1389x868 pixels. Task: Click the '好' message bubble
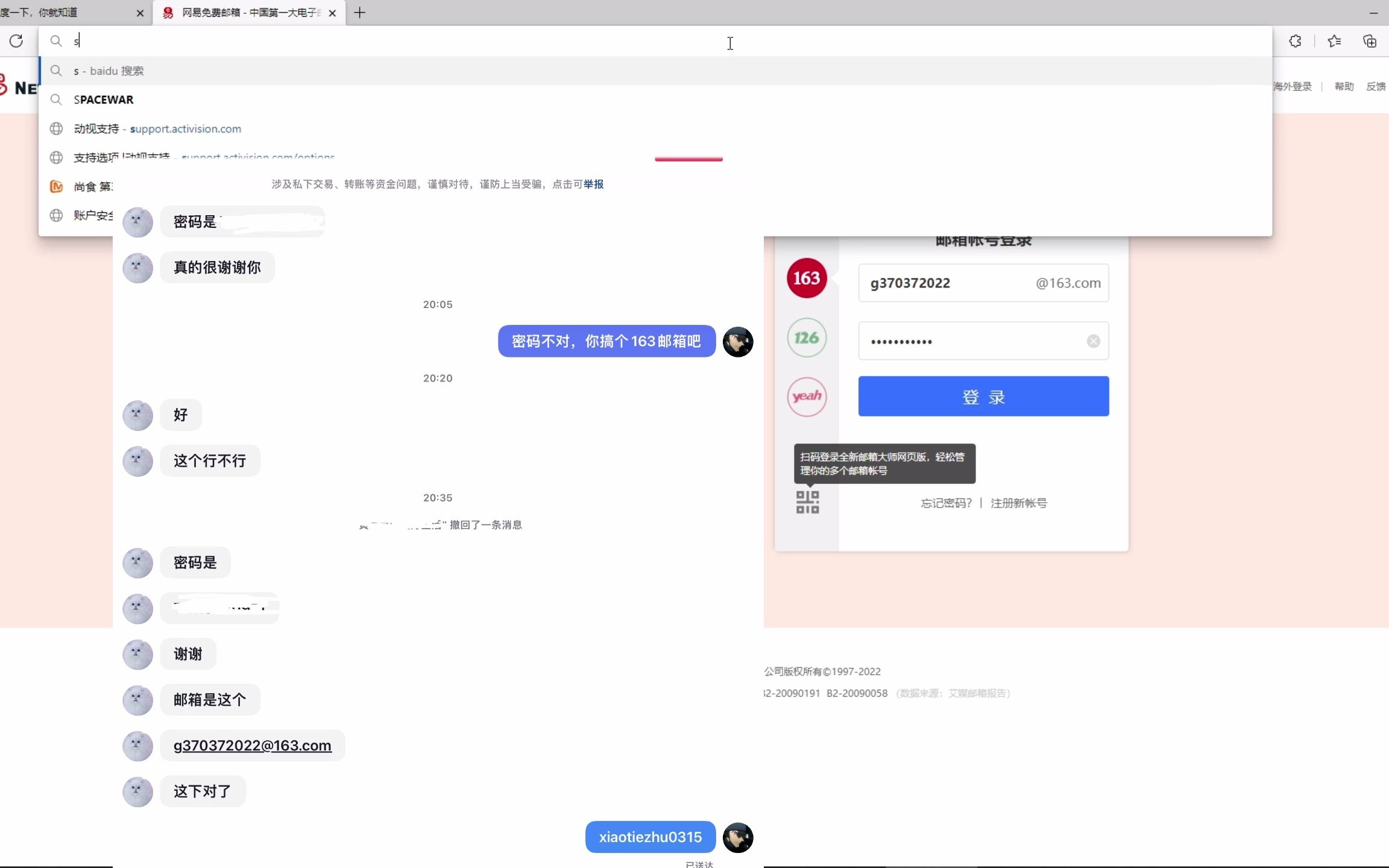181,415
